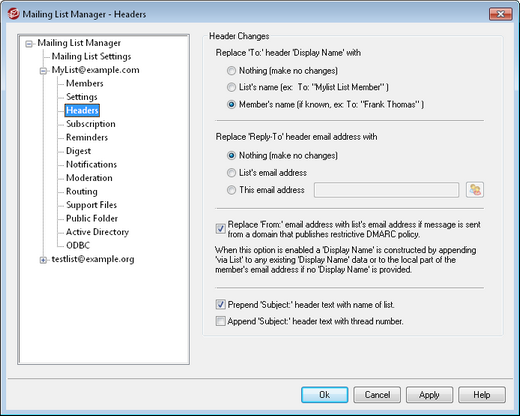Click the address book icon beside email field
Image resolution: width=520 pixels, height=416 pixels.
coord(475,190)
